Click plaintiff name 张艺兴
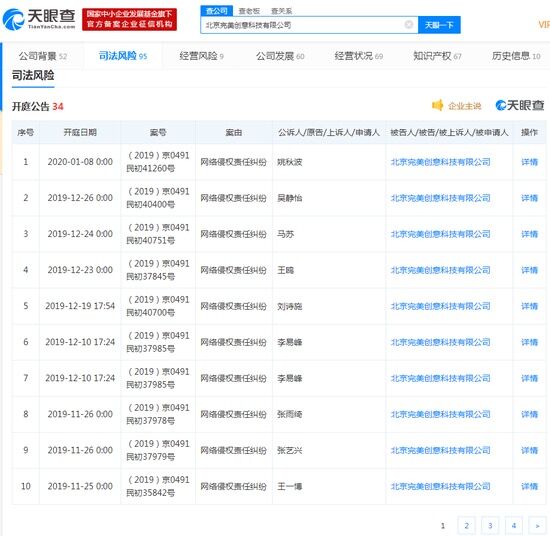This screenshot has width=550, height=536. coord(290,450)
